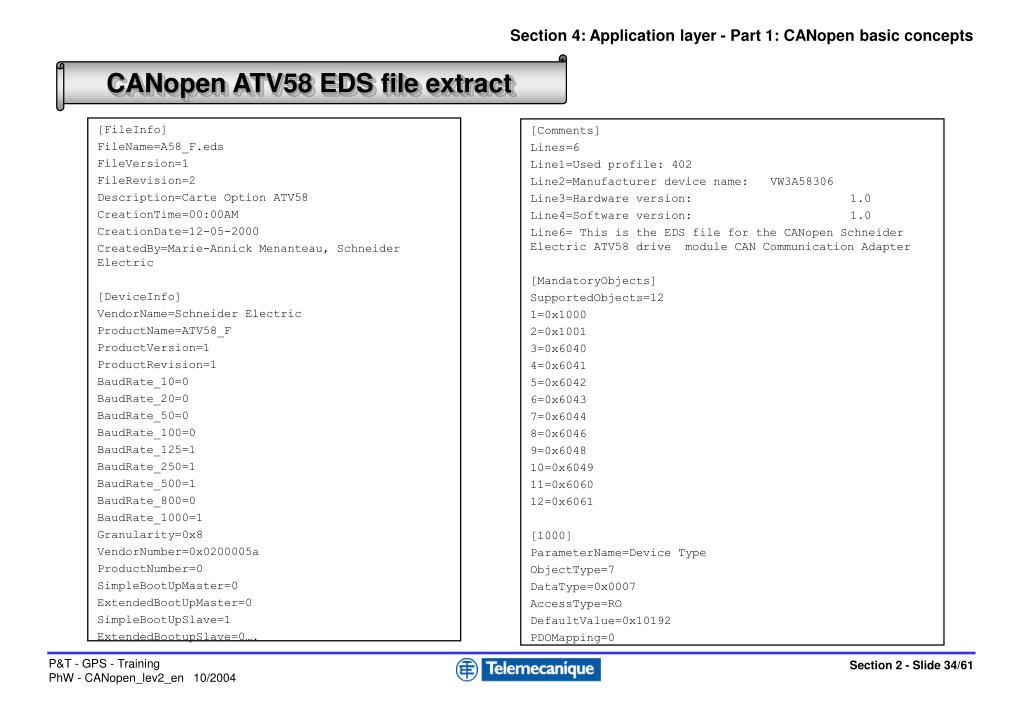Click the Telemecanique logo icon
The width and height of the screenshot is (1023, 708).
(x=467, y=670)
